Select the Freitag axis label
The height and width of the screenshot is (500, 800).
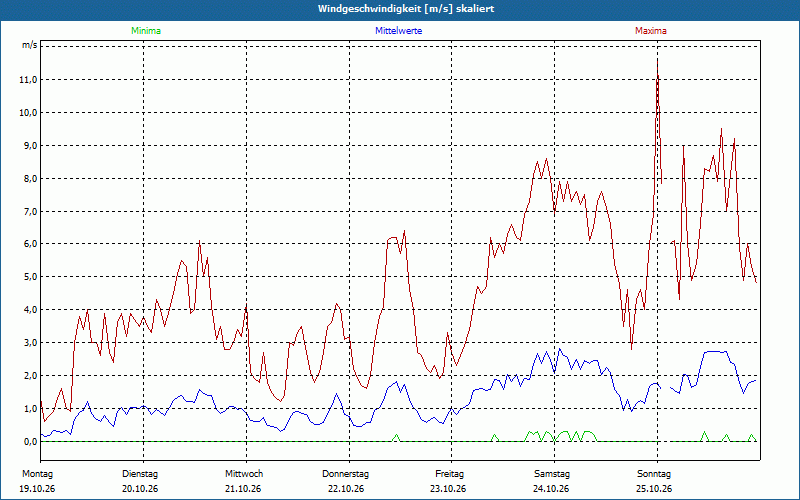pos(449,474)
